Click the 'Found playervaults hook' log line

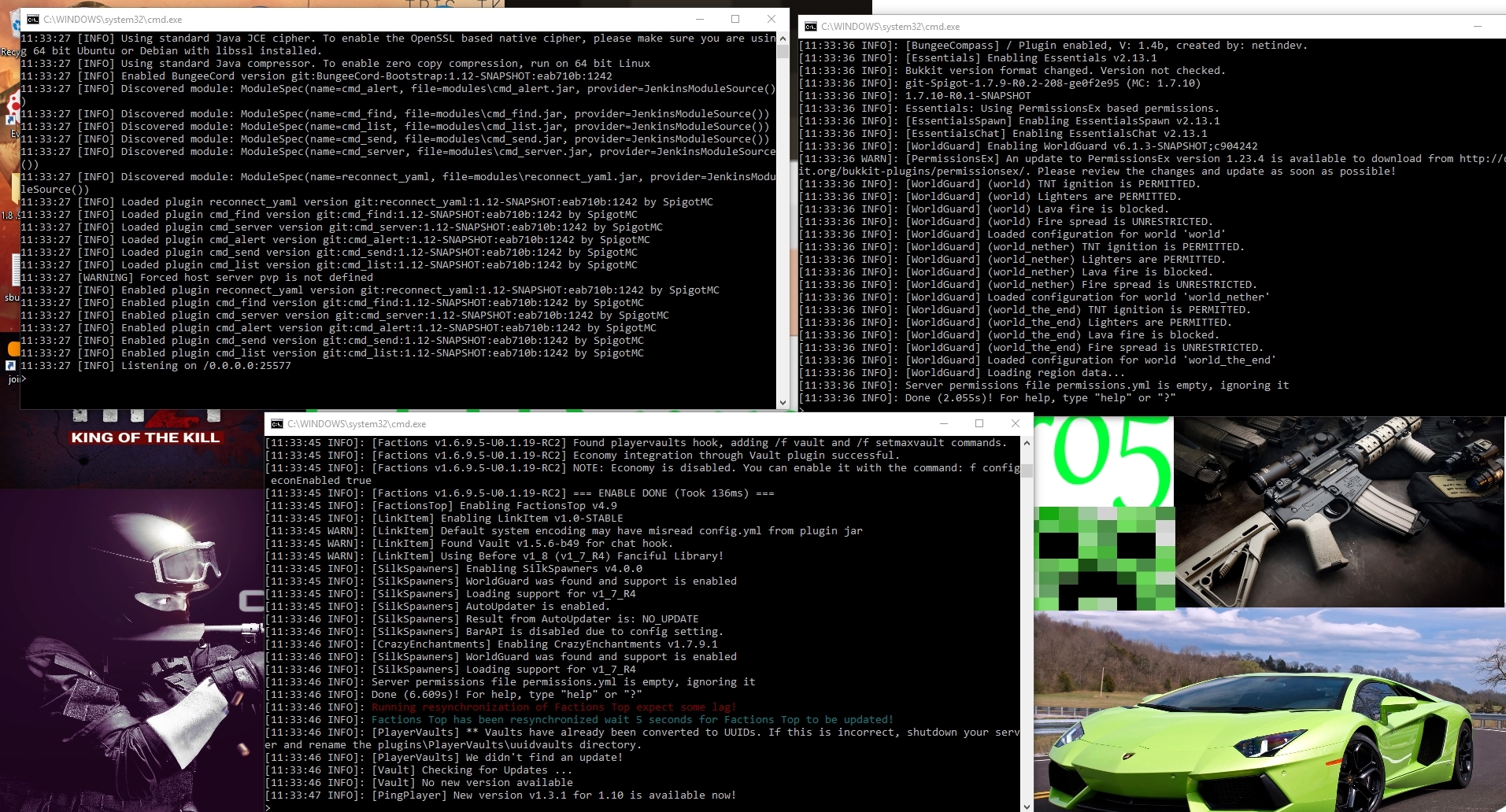pos(636,443)
